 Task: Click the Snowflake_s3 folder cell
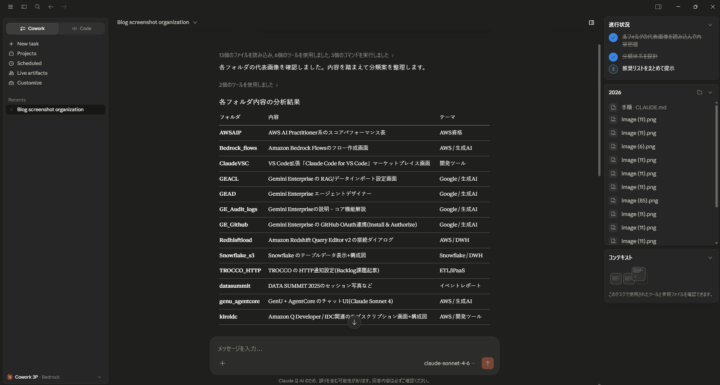236,255
